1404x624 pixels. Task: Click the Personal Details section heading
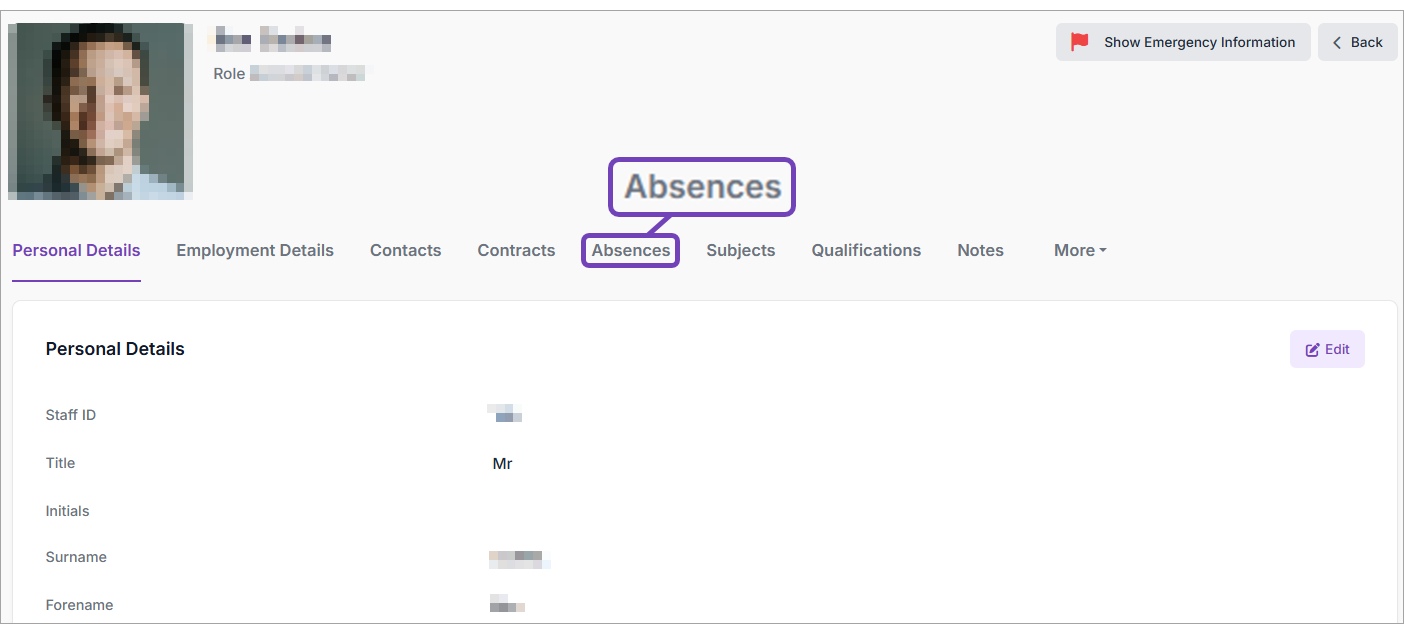[115, 349]
